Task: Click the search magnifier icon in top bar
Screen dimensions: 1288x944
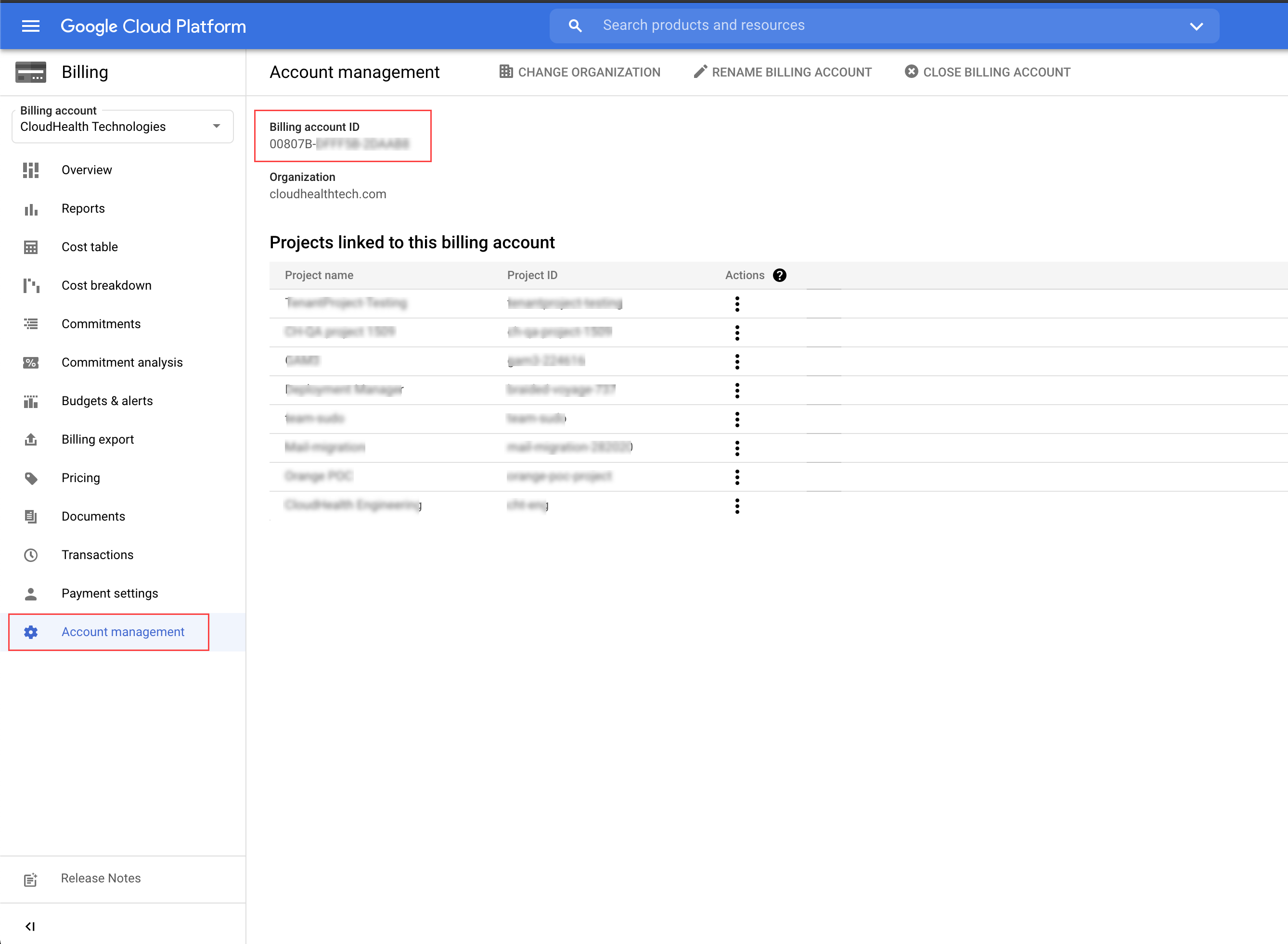Action: pyautogui.click(x=575, y=25)
